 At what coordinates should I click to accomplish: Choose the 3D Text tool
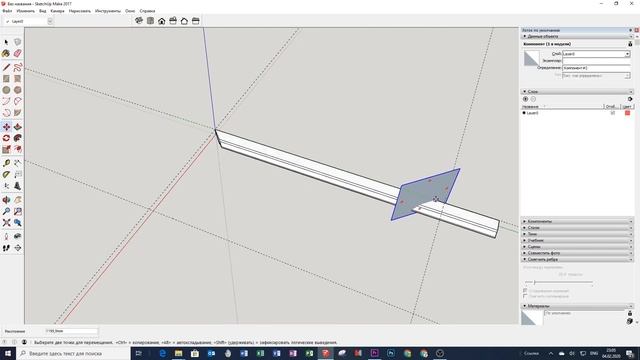coord(18,186)
